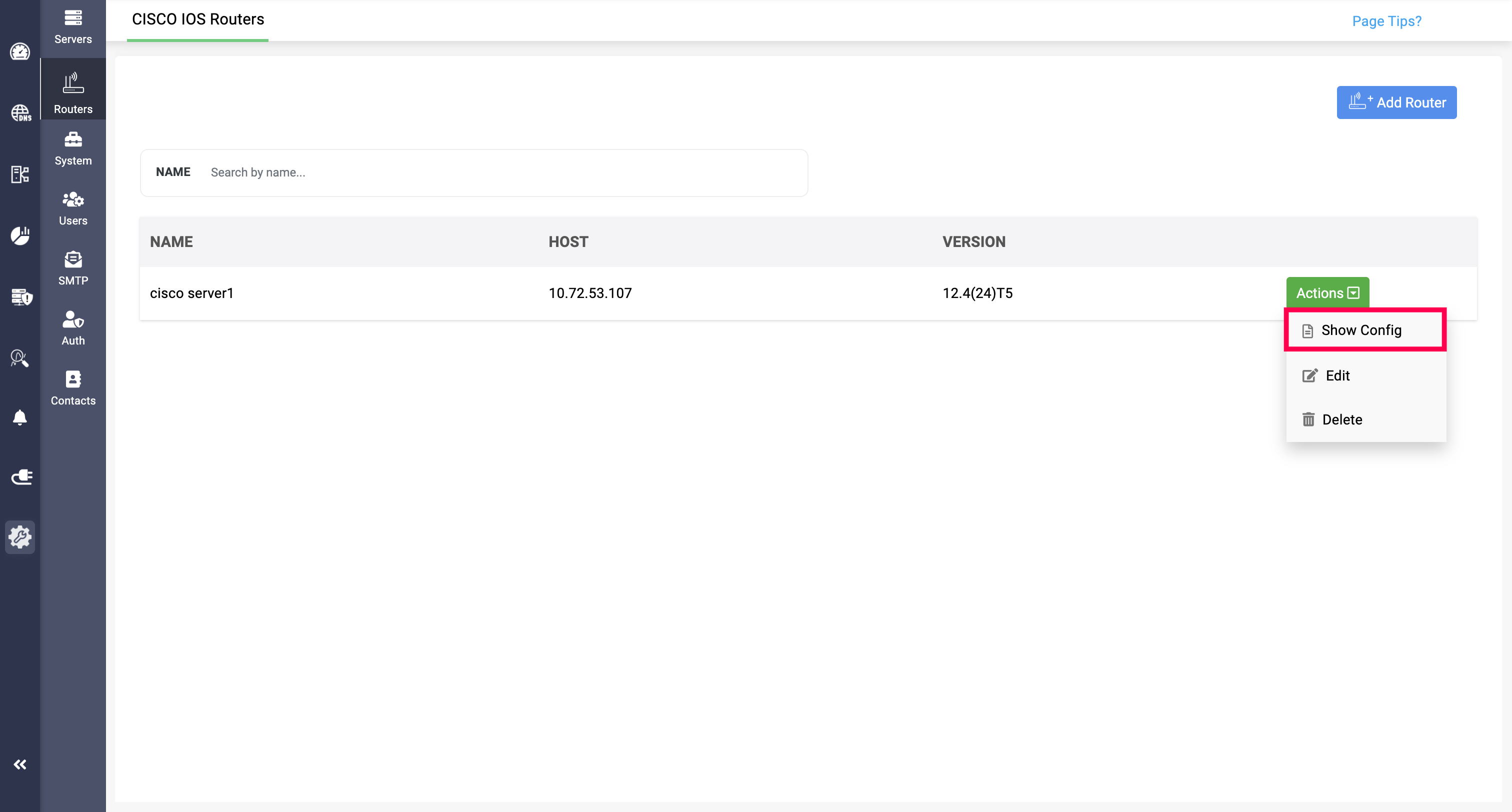Viewport: 1512px width, 812px height.
Task: Click the integrations plug icon
Action: coord(20,476)
